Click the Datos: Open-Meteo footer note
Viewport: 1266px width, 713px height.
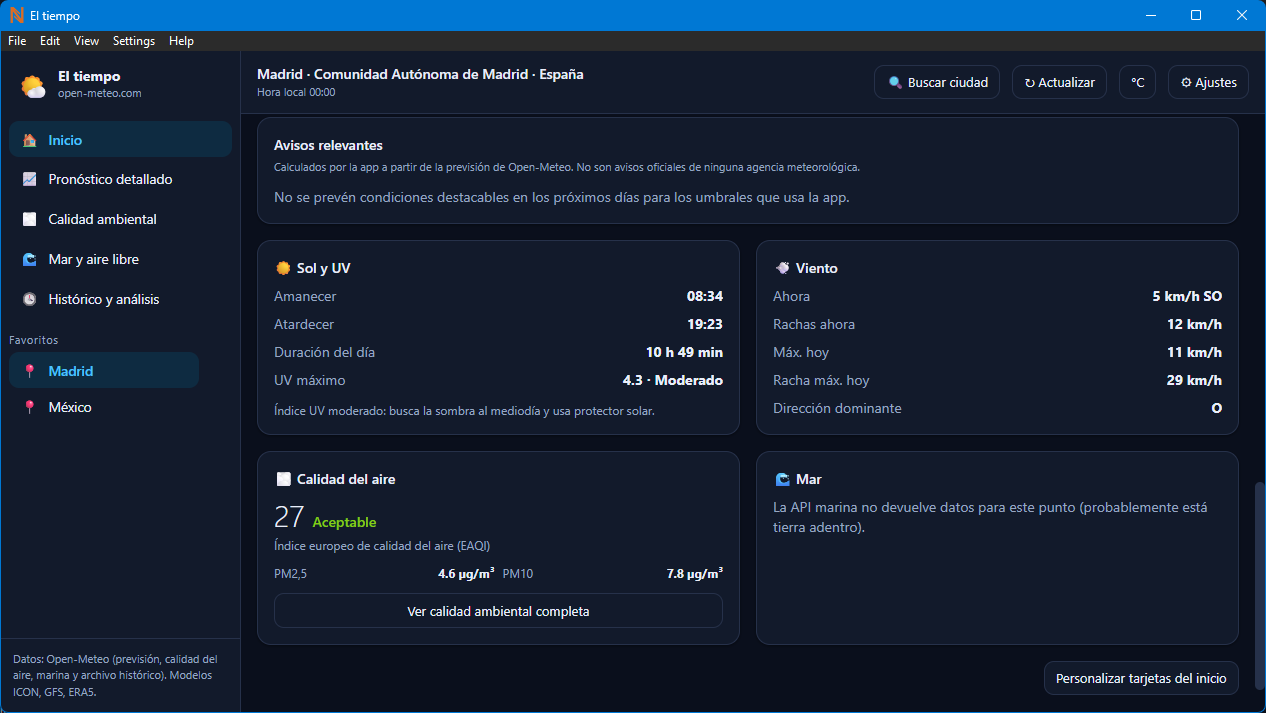116,675
